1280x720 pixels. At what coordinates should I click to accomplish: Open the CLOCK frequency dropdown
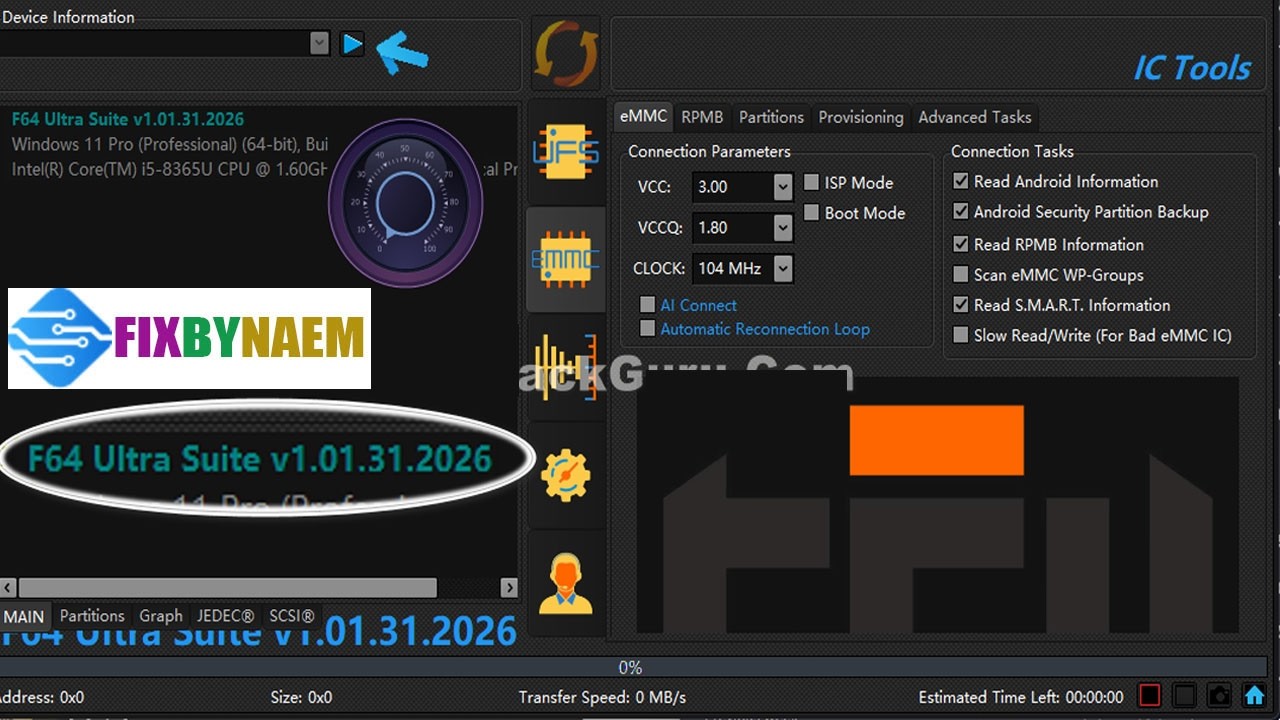783,268
